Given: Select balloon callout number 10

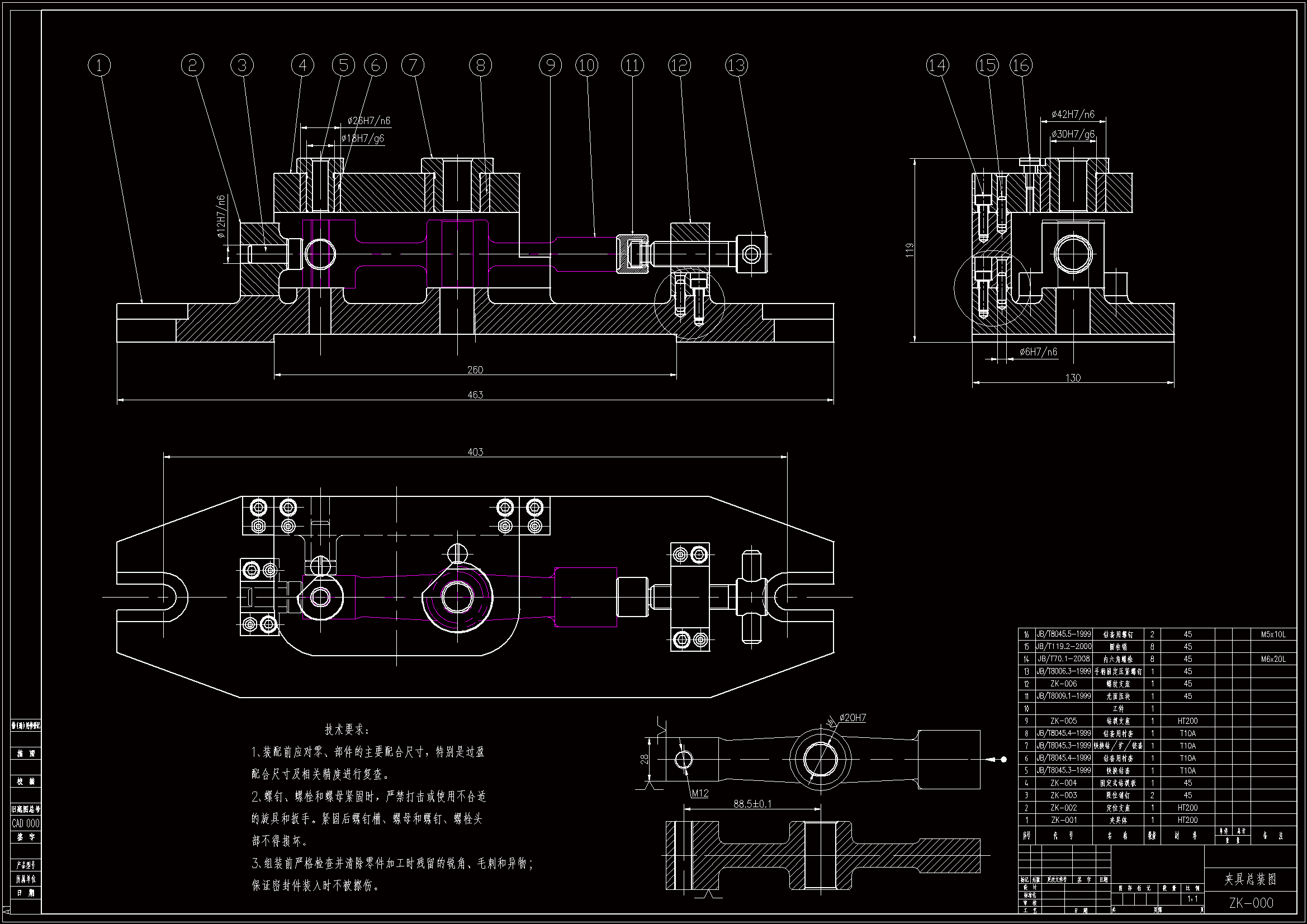Looking at the screenshot, I should tap(587, 65).
